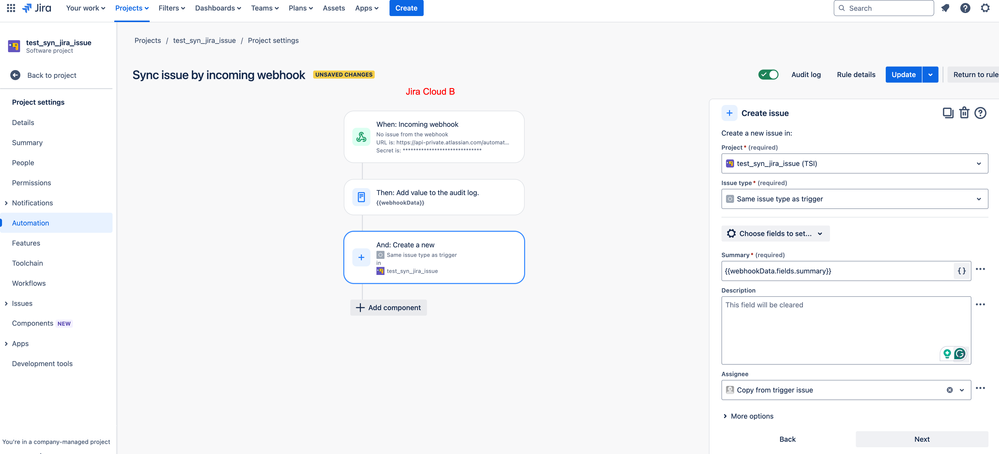Image resolution: width=999 pixels, height=454 pixels.
Task: Open the Issue type select dropdown
Action: click(854, 199)
